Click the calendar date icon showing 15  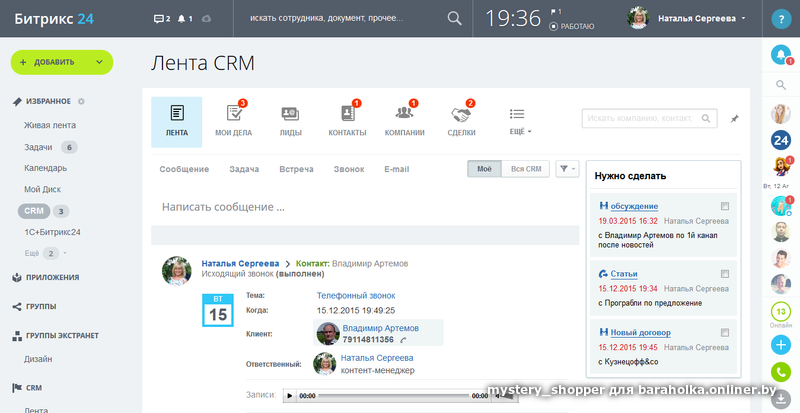(x=218, y=310)
